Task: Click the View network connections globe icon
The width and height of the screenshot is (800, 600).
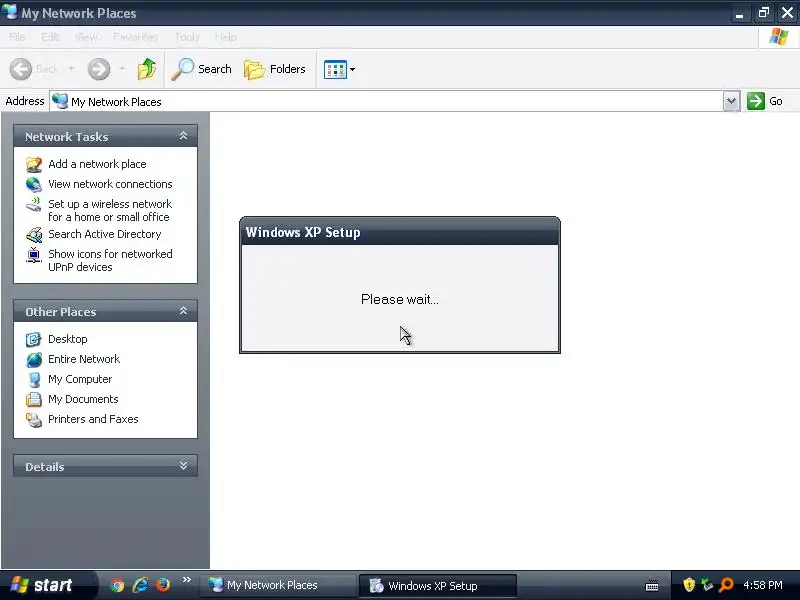Action: (x=34, y=184)
